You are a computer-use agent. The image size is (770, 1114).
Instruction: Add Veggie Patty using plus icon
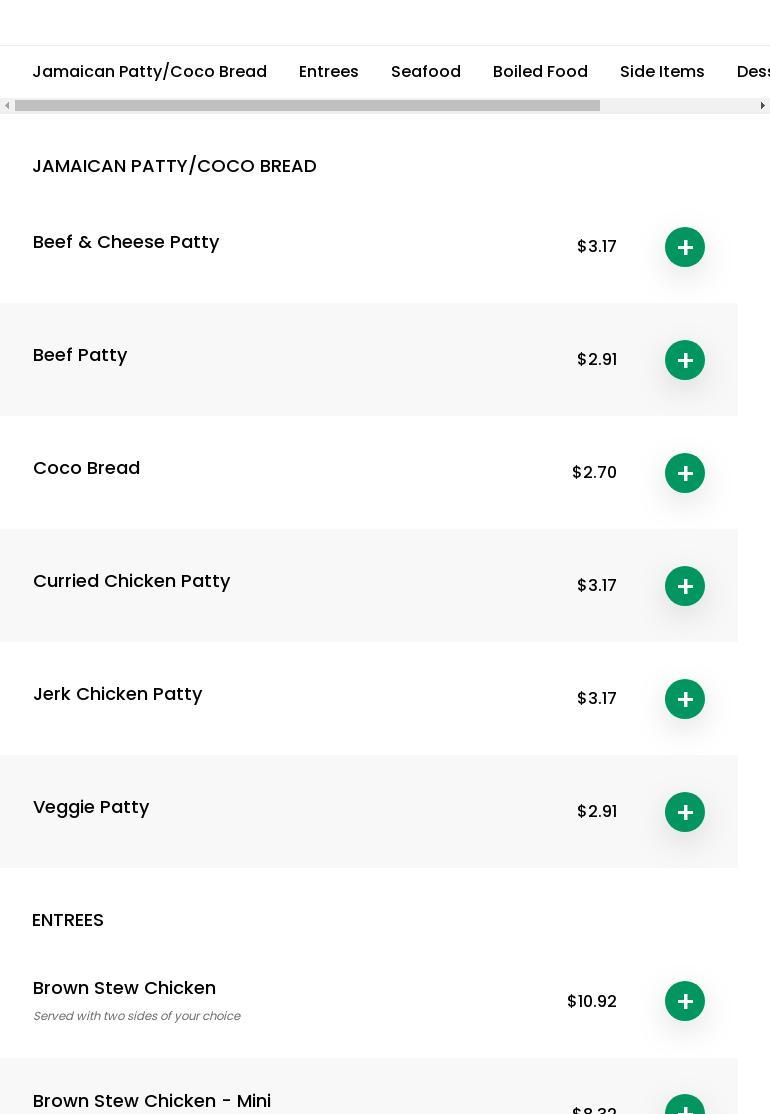(685, 812)
